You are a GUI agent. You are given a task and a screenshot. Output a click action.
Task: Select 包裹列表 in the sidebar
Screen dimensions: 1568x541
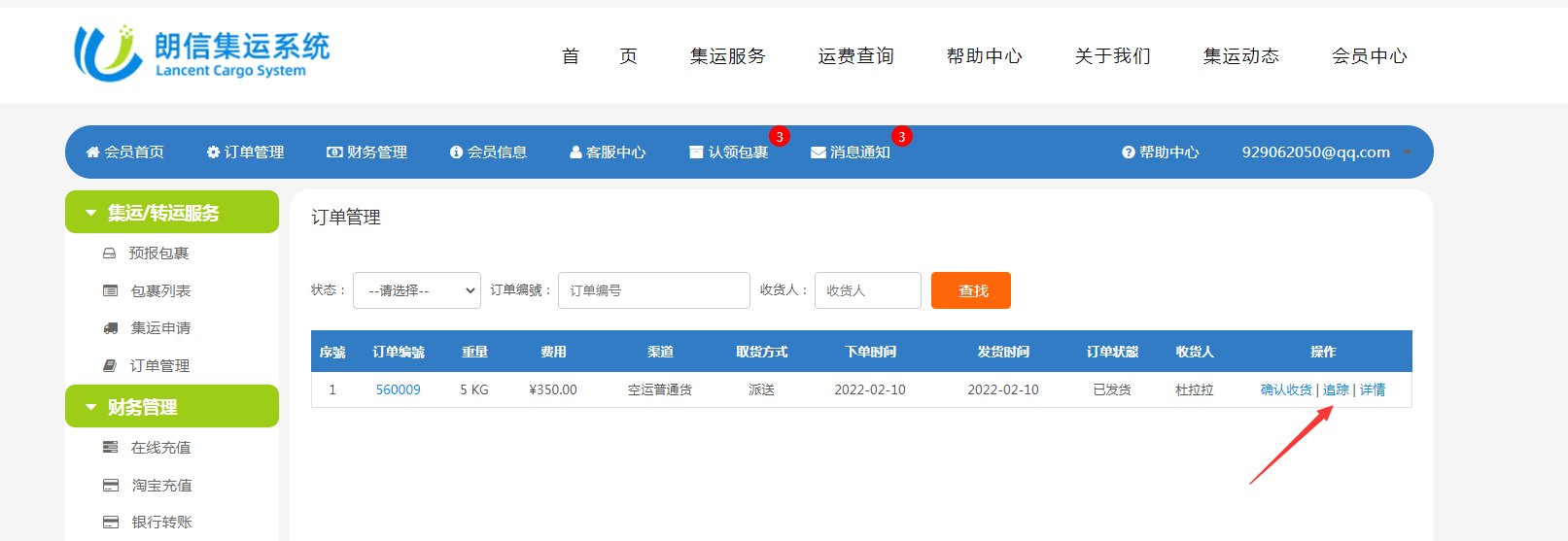[160, 291]
